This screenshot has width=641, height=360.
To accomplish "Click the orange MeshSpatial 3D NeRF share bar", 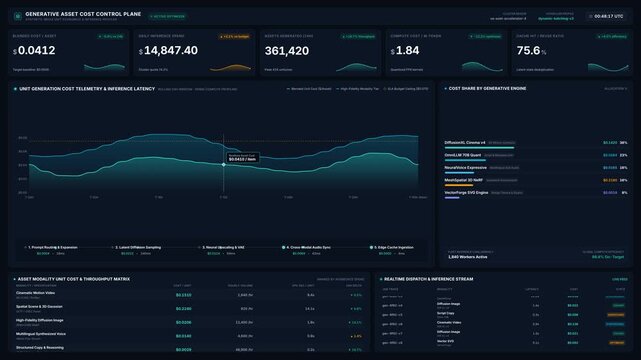I will click(x=459, y=185).
